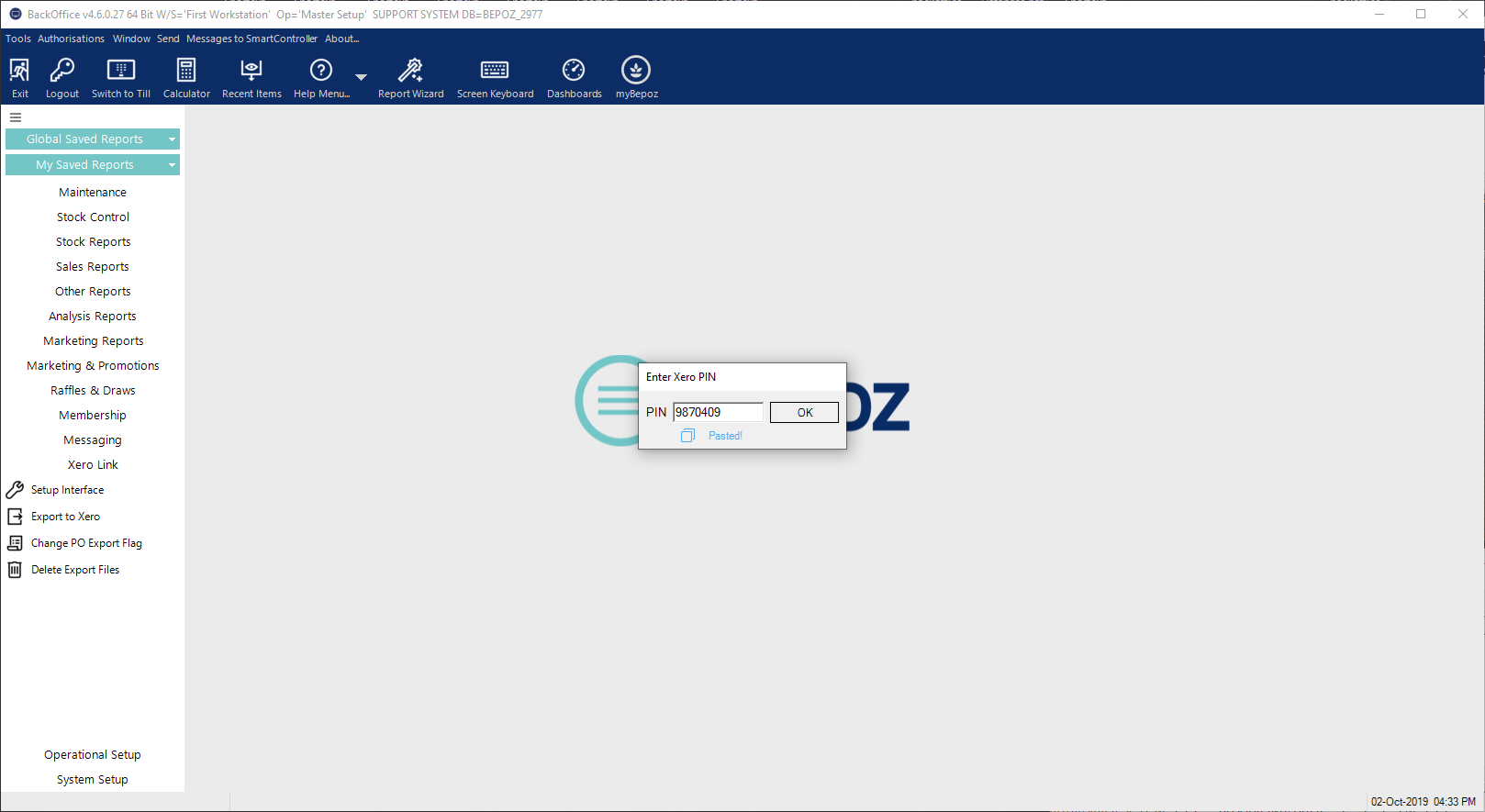
Task: Open the Other Reports section
Action: (x=93, y=292)
